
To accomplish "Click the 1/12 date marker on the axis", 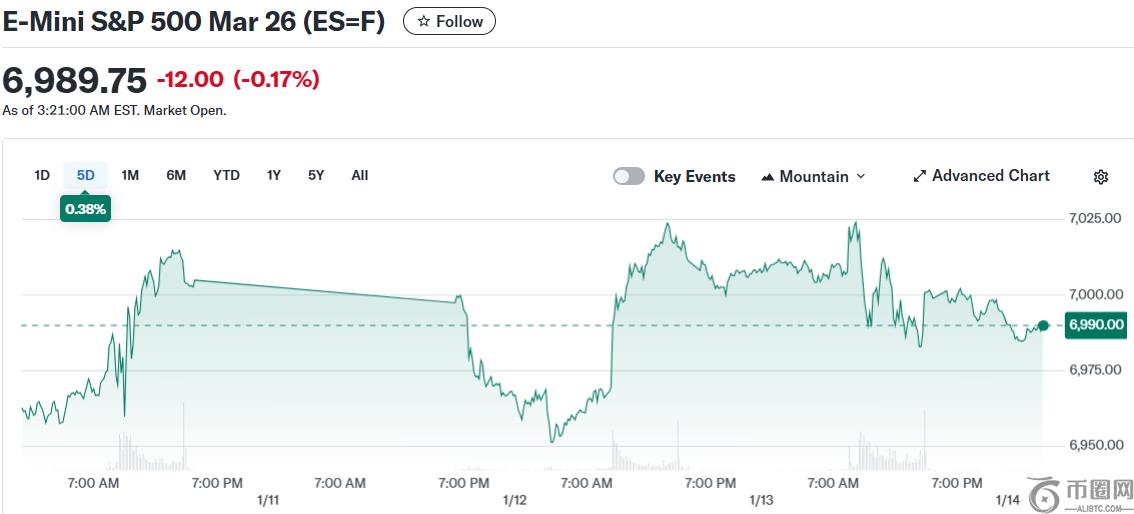I will (514, 499).
